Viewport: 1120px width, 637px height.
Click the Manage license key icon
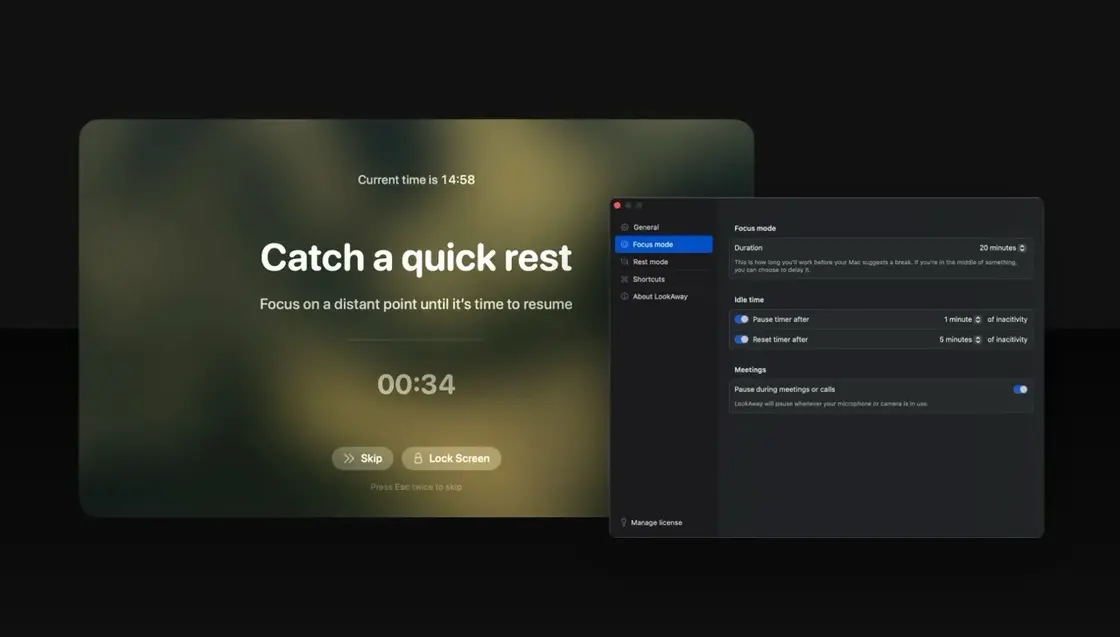[x=624, y=523]
